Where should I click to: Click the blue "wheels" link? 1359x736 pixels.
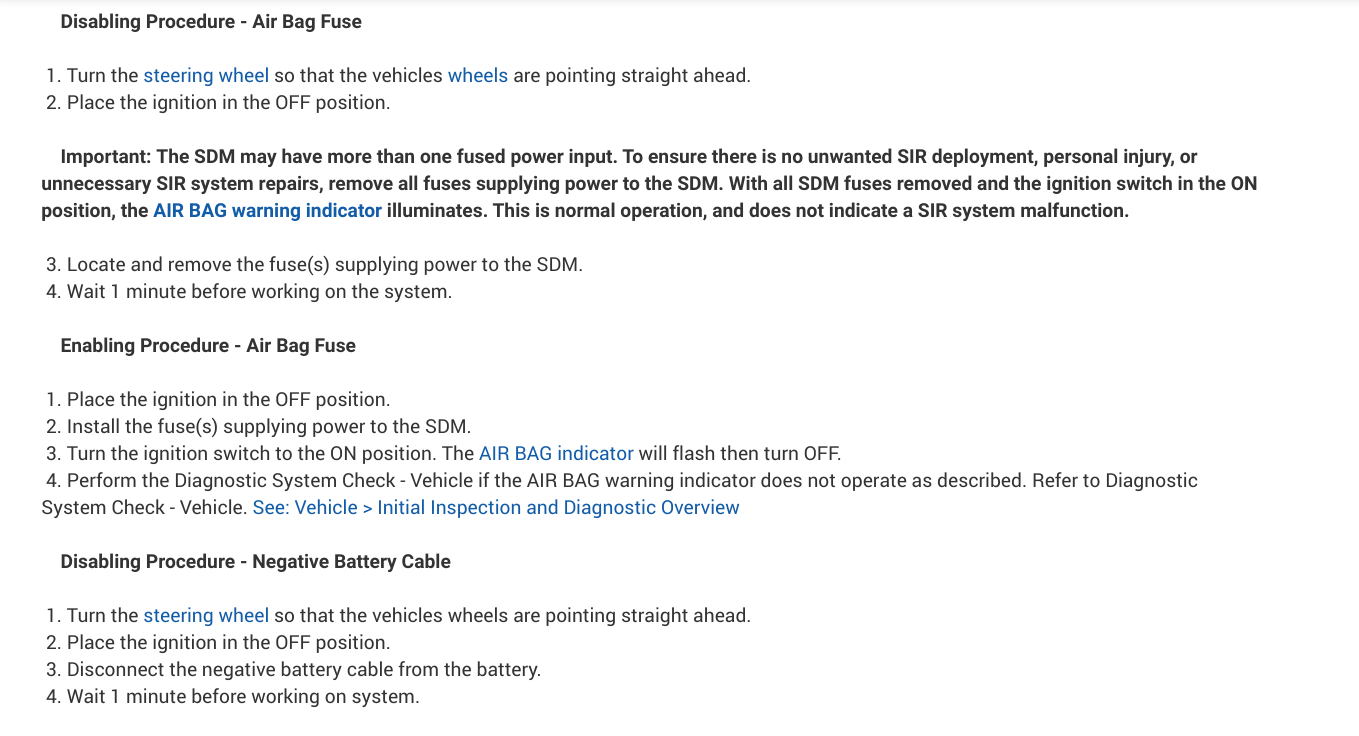tap(477, 75)
